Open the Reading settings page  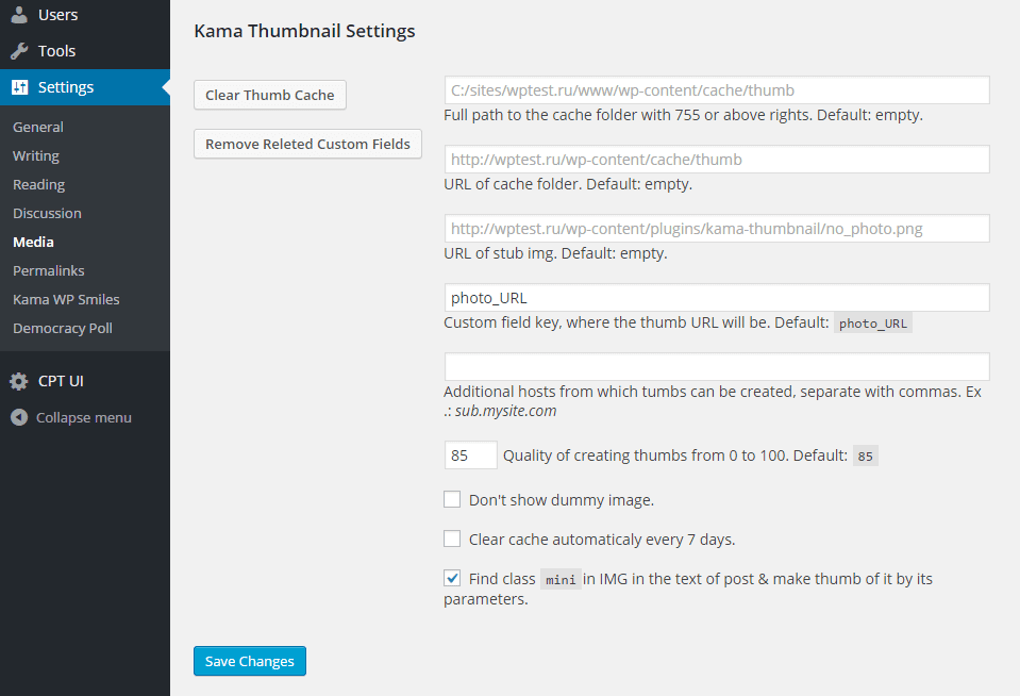(x=38, y=184)
